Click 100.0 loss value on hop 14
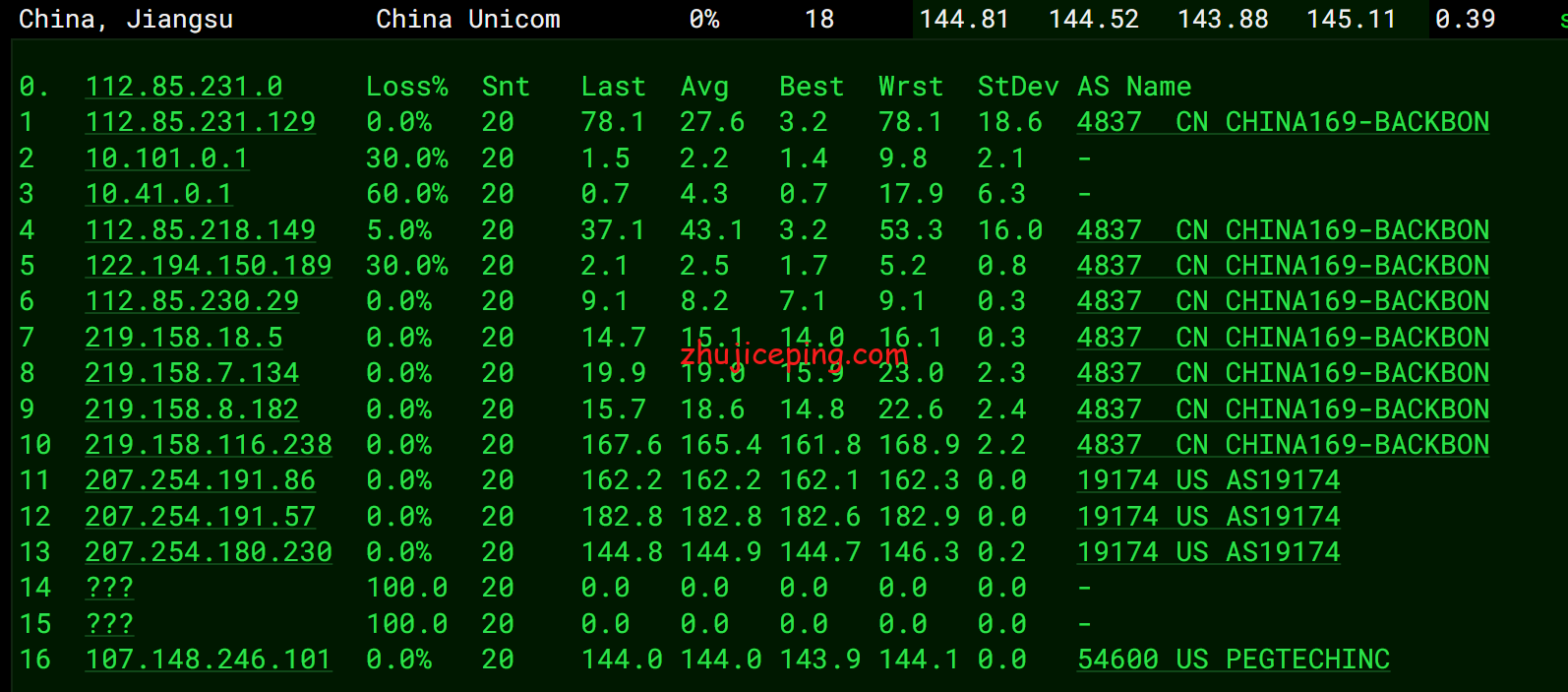 pyautogui.click(x=407, y=588)
